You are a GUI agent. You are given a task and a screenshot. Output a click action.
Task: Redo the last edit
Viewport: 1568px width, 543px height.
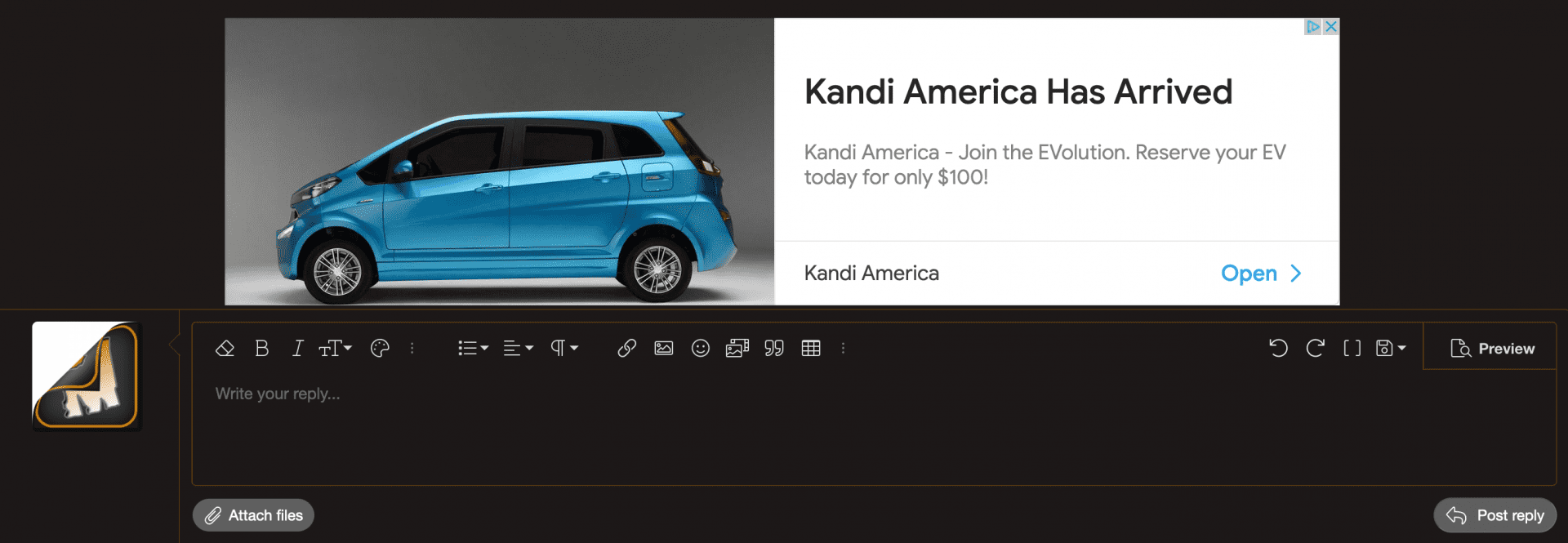1315,349
